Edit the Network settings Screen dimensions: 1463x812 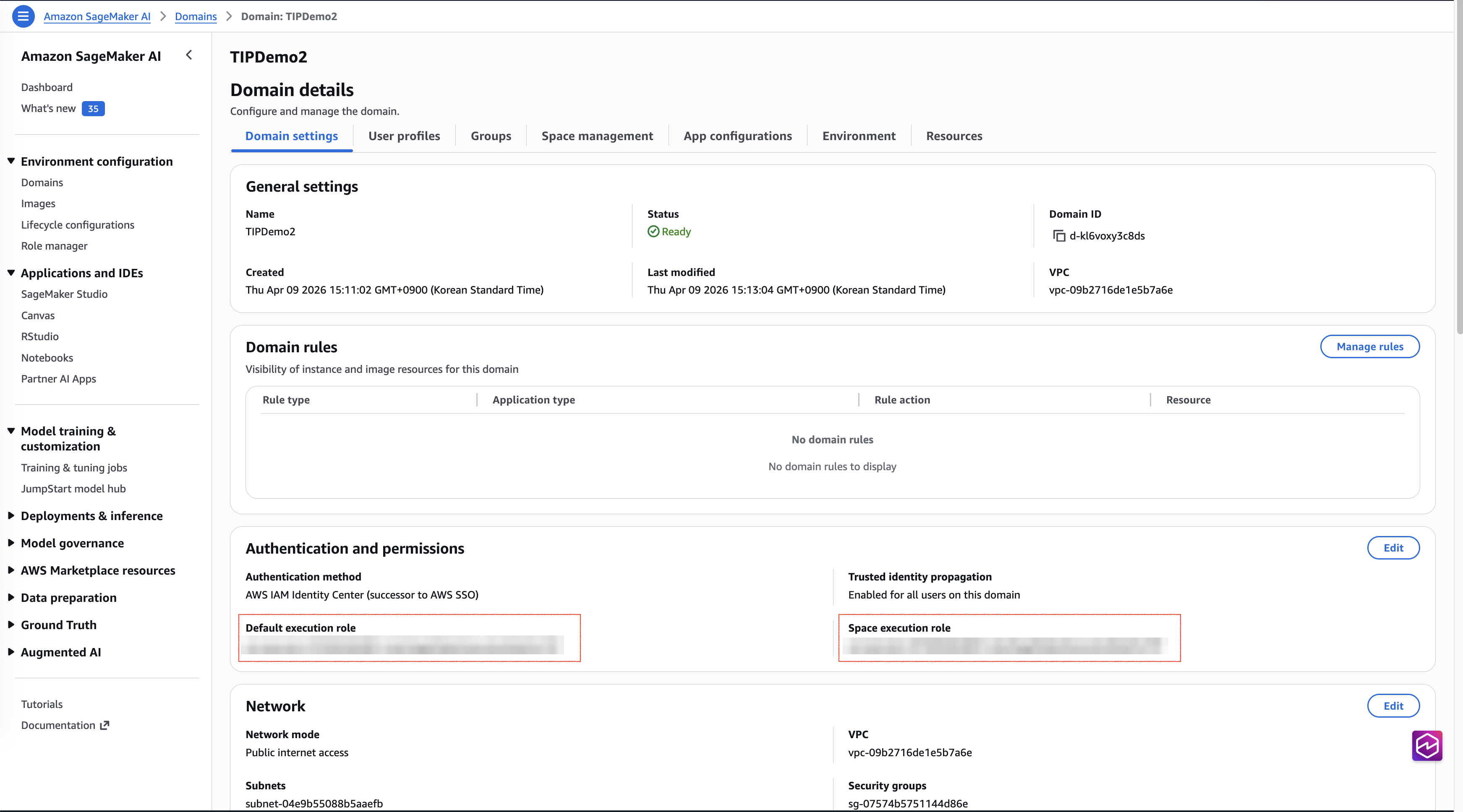pos(1393,706)
